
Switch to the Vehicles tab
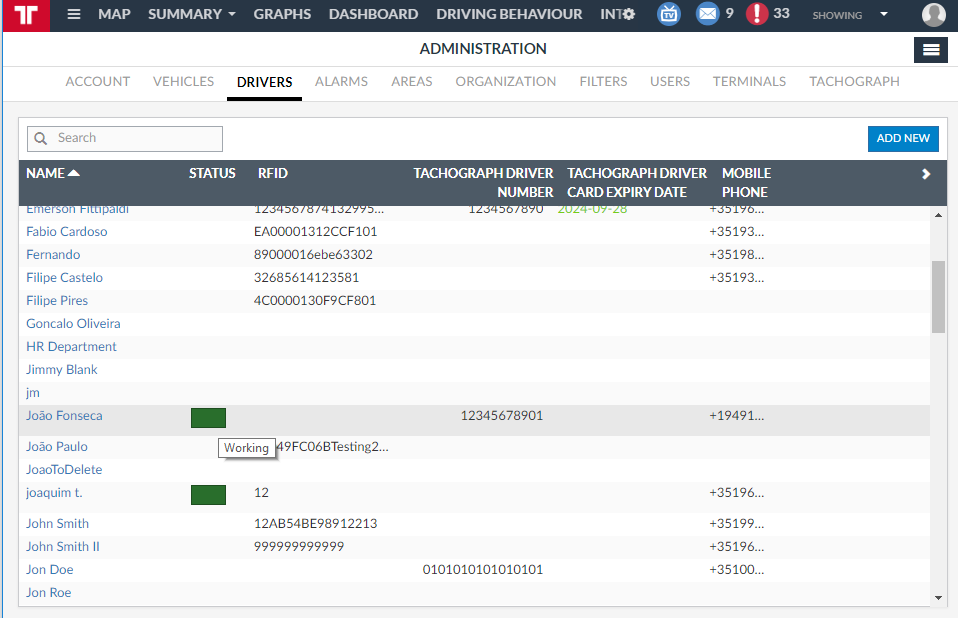tap(183, 82)
